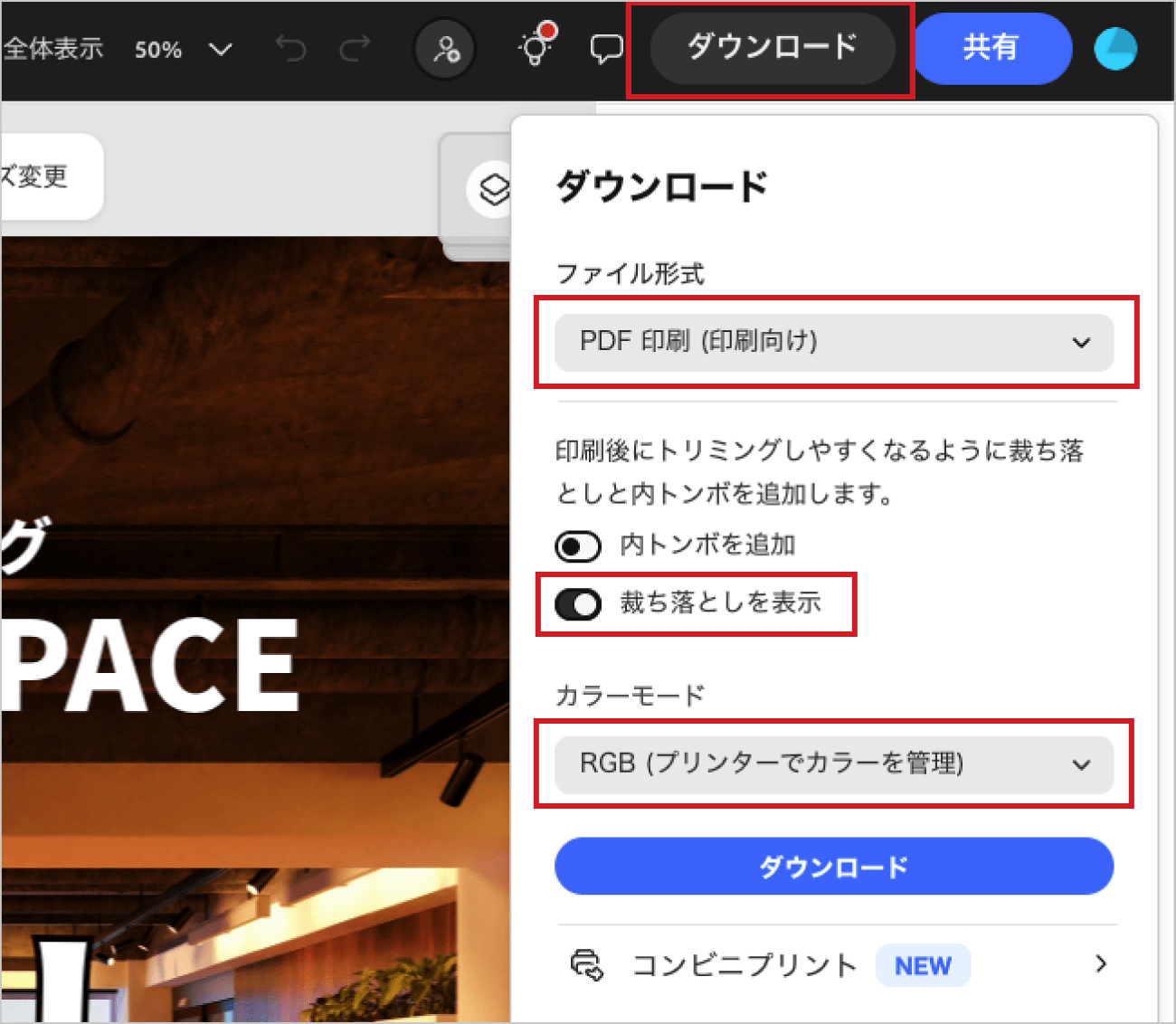Expand the コンビニプリント option via its chevron

(x=1100, y=965)
